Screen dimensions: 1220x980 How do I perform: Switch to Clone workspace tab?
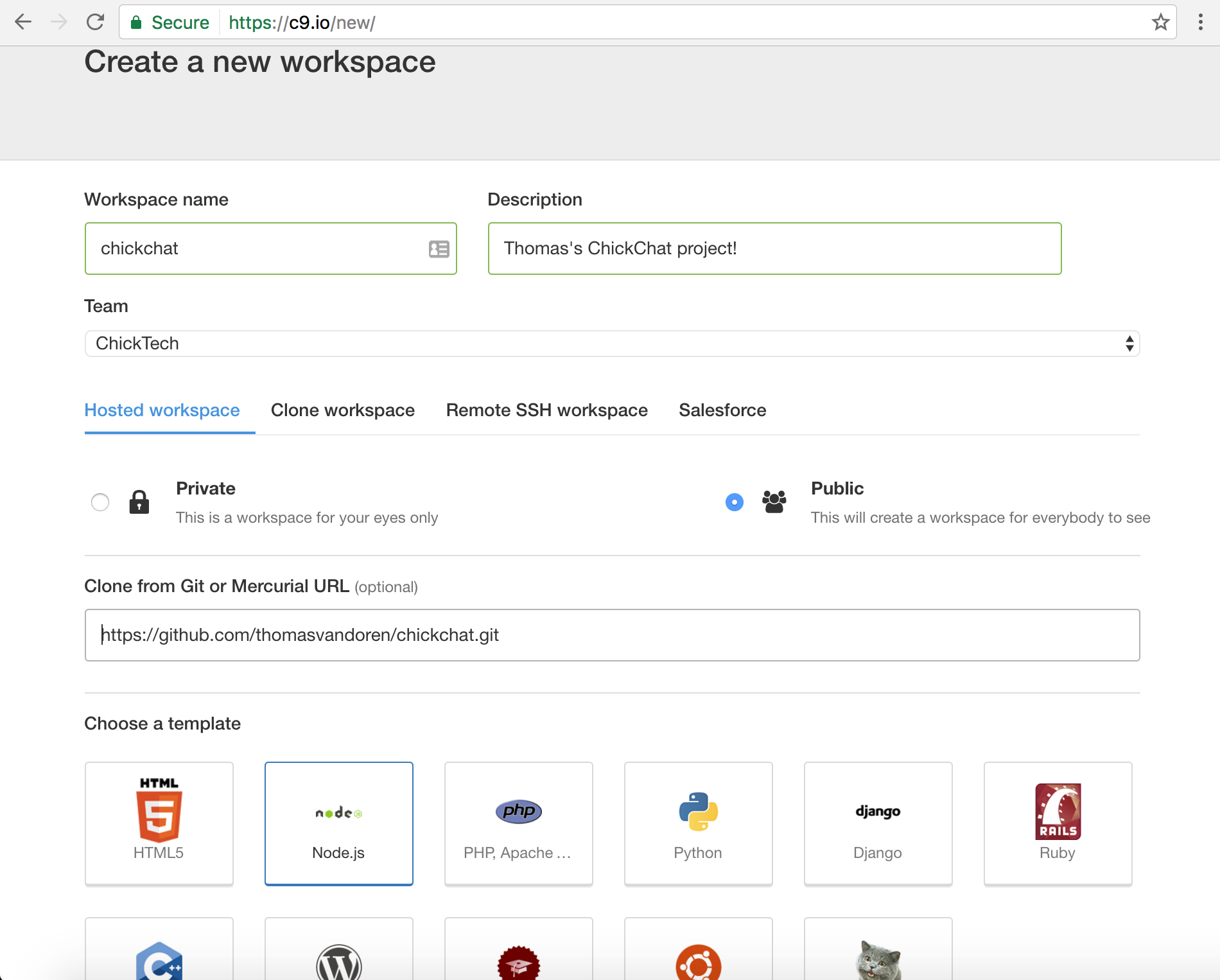[343, 410]
